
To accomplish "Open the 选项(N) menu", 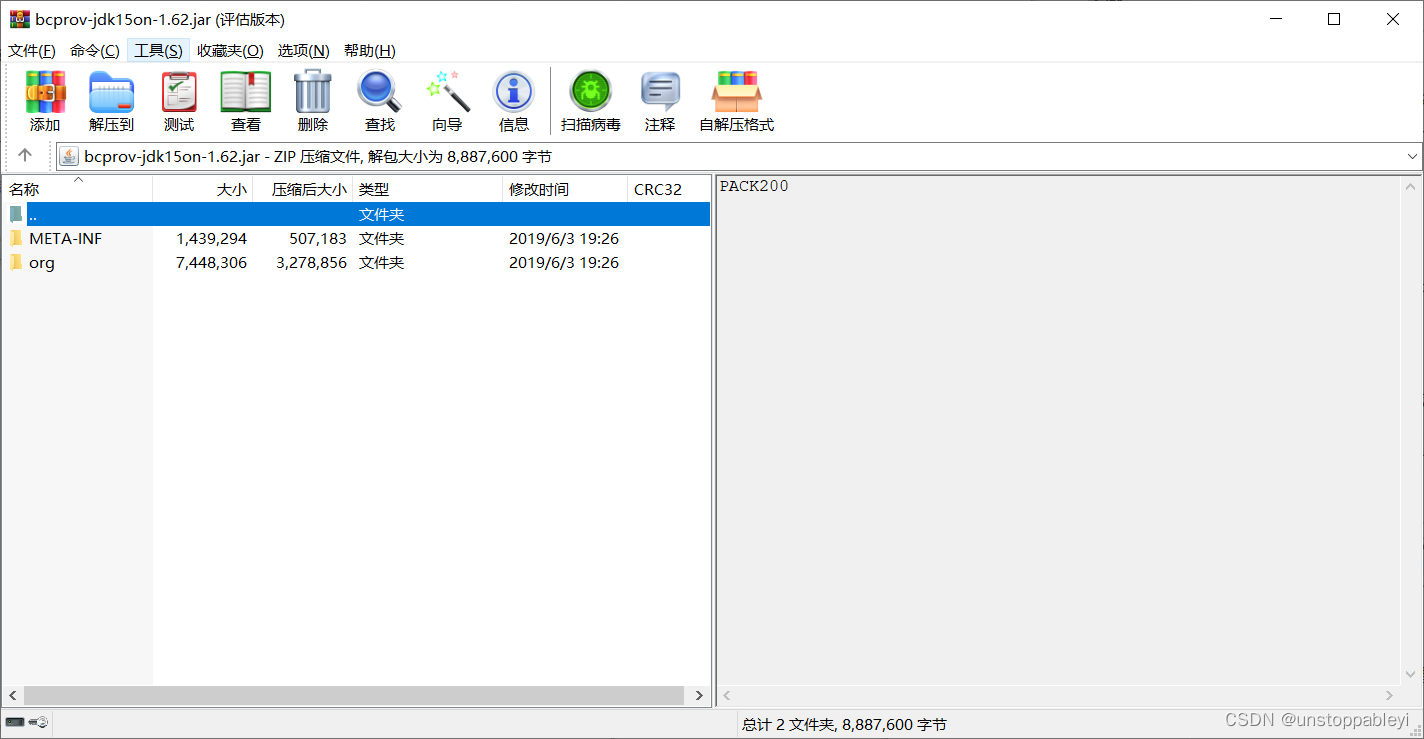I will 304,51.
